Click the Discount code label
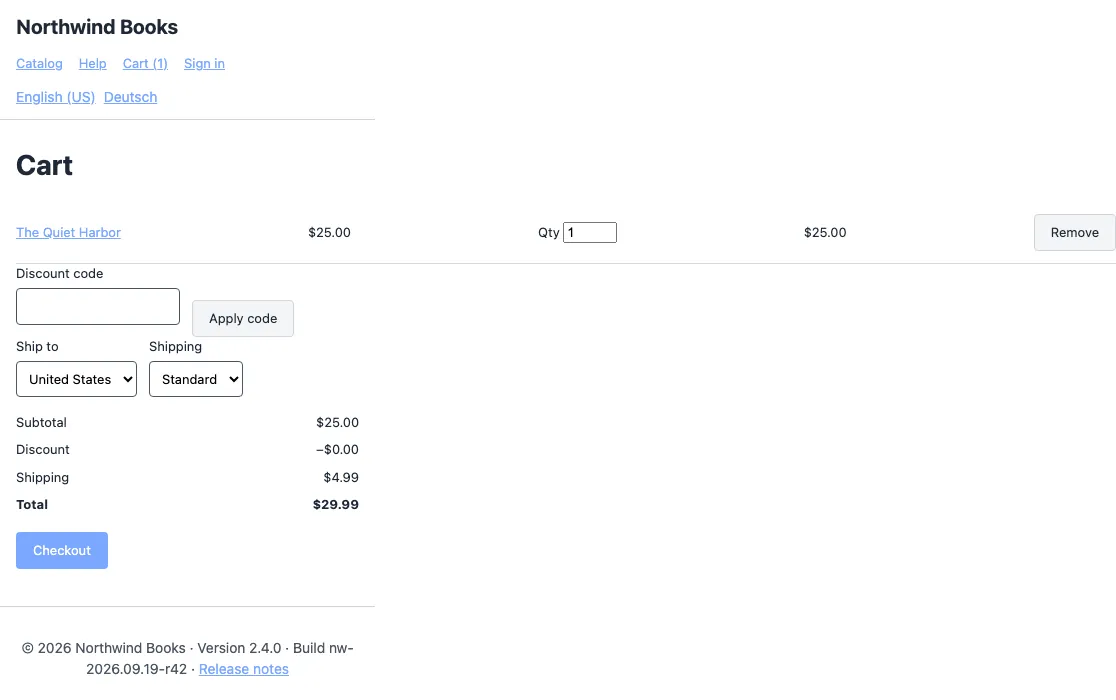 pyautogui.click(x=60, y=274)
